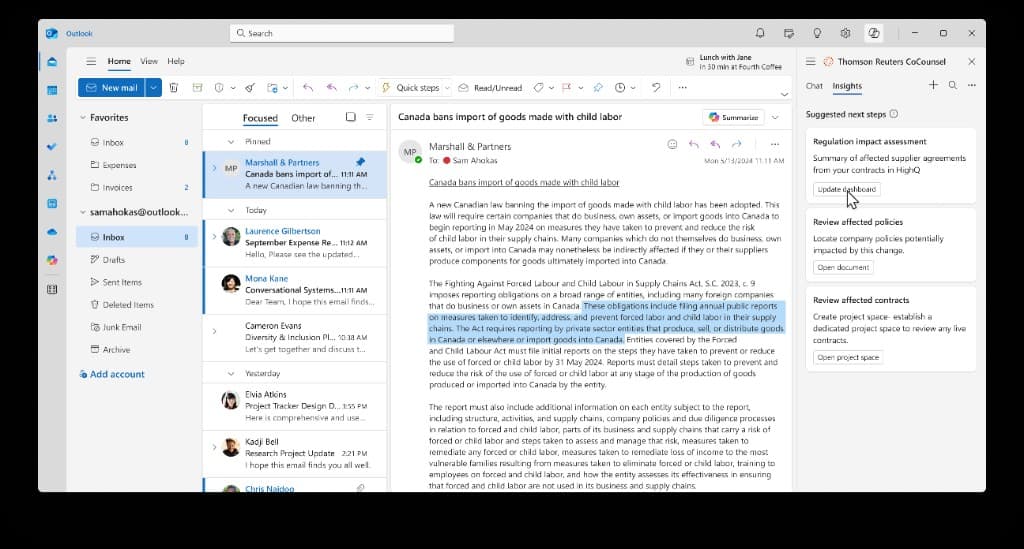This screenshot has height=549, width=1024.
Task: Open the ribbon more options ellipsis
Action: [x=682, y=87]
